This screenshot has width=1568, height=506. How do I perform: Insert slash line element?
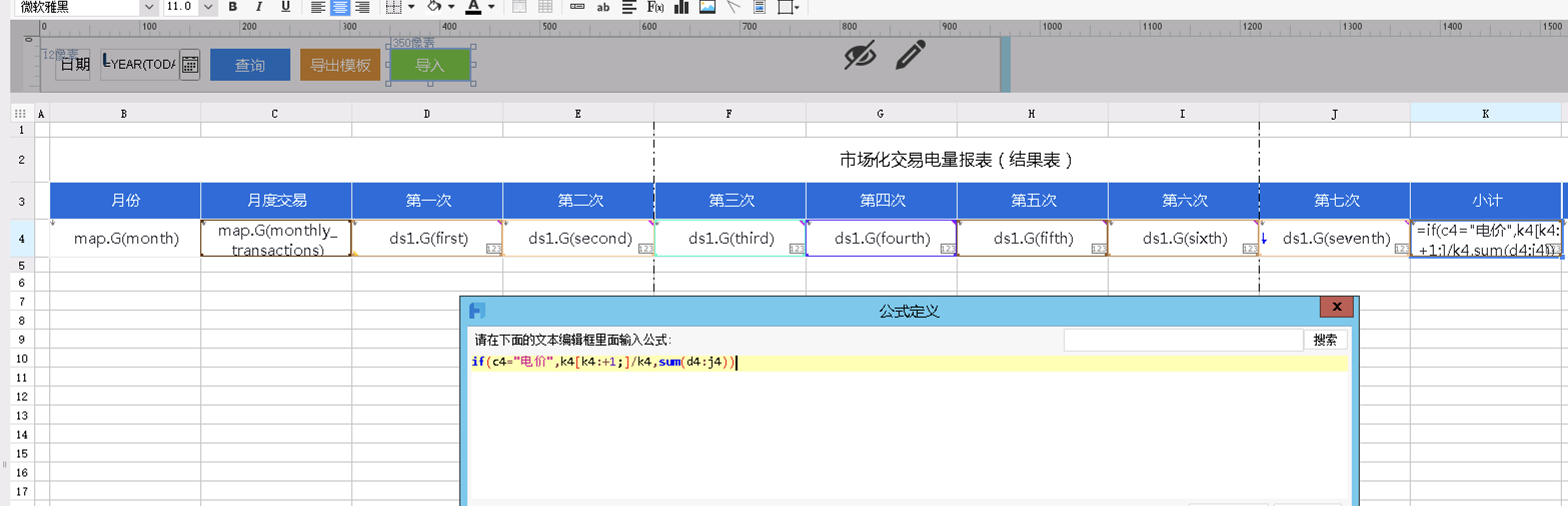click(733, 6)
